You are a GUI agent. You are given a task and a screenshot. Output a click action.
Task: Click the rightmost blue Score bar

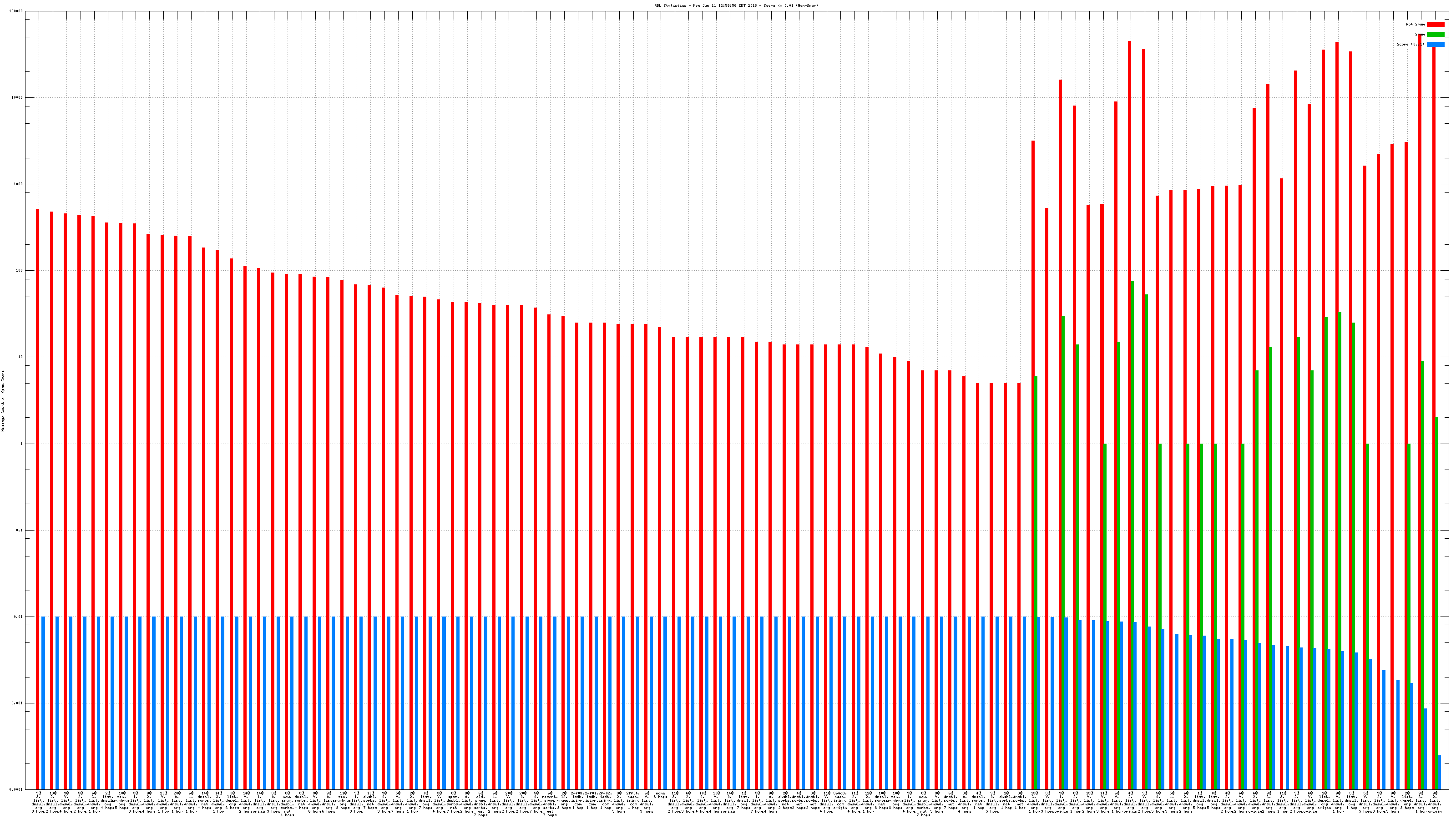(1439, 772)
